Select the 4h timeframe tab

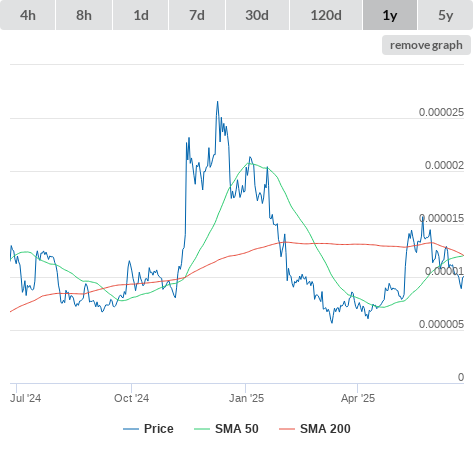coord(28,15)
